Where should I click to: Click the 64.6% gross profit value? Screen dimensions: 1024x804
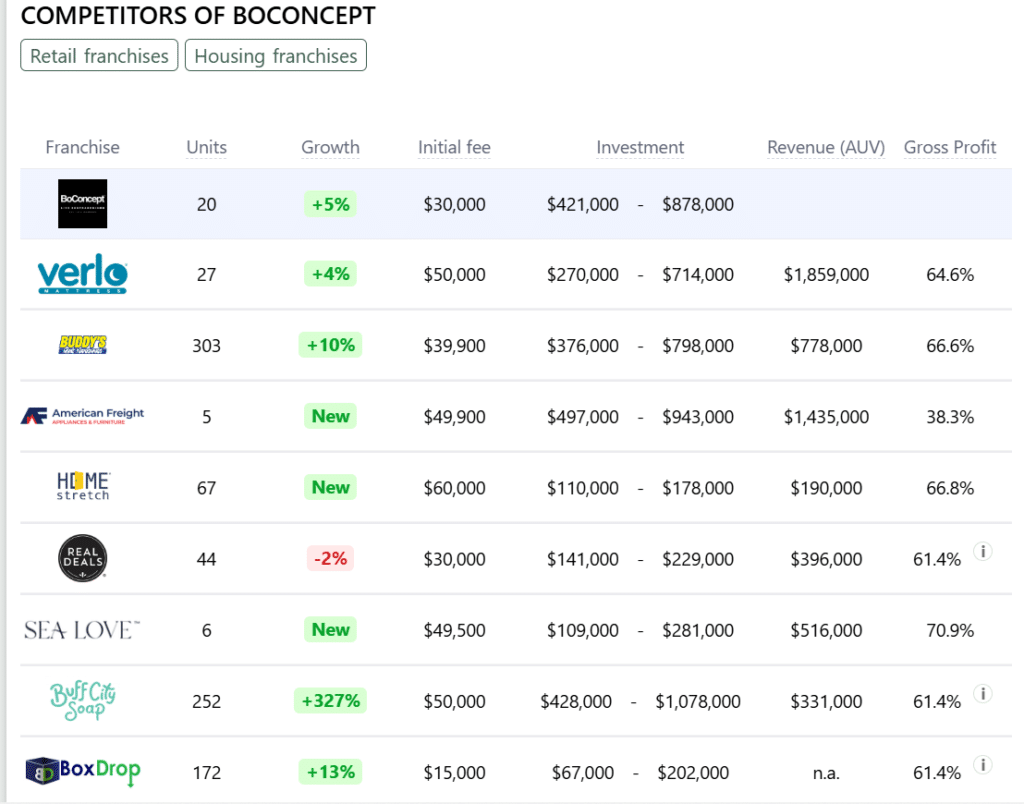tap(950, 274)
